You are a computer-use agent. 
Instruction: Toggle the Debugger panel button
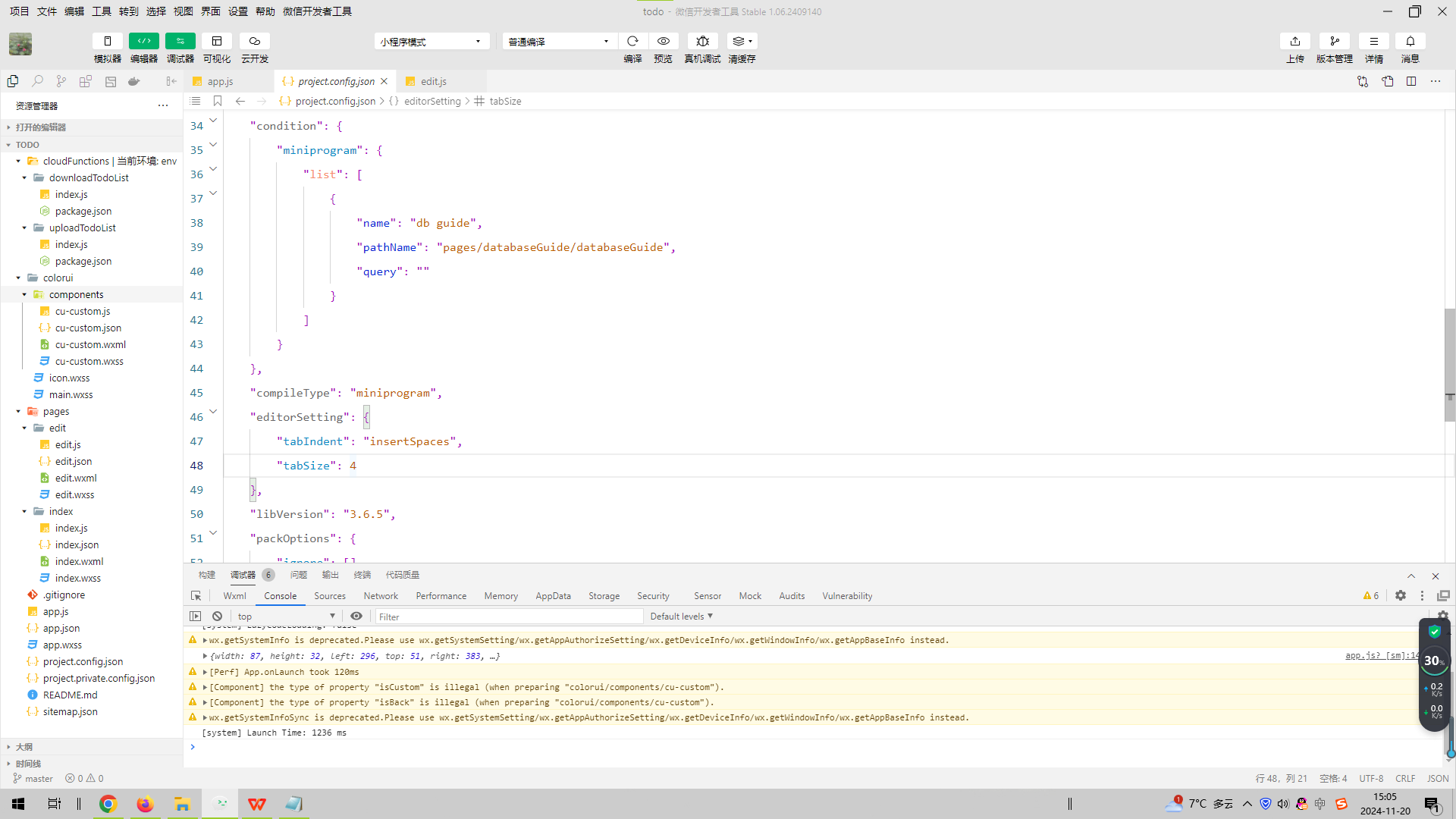point(180,41)
